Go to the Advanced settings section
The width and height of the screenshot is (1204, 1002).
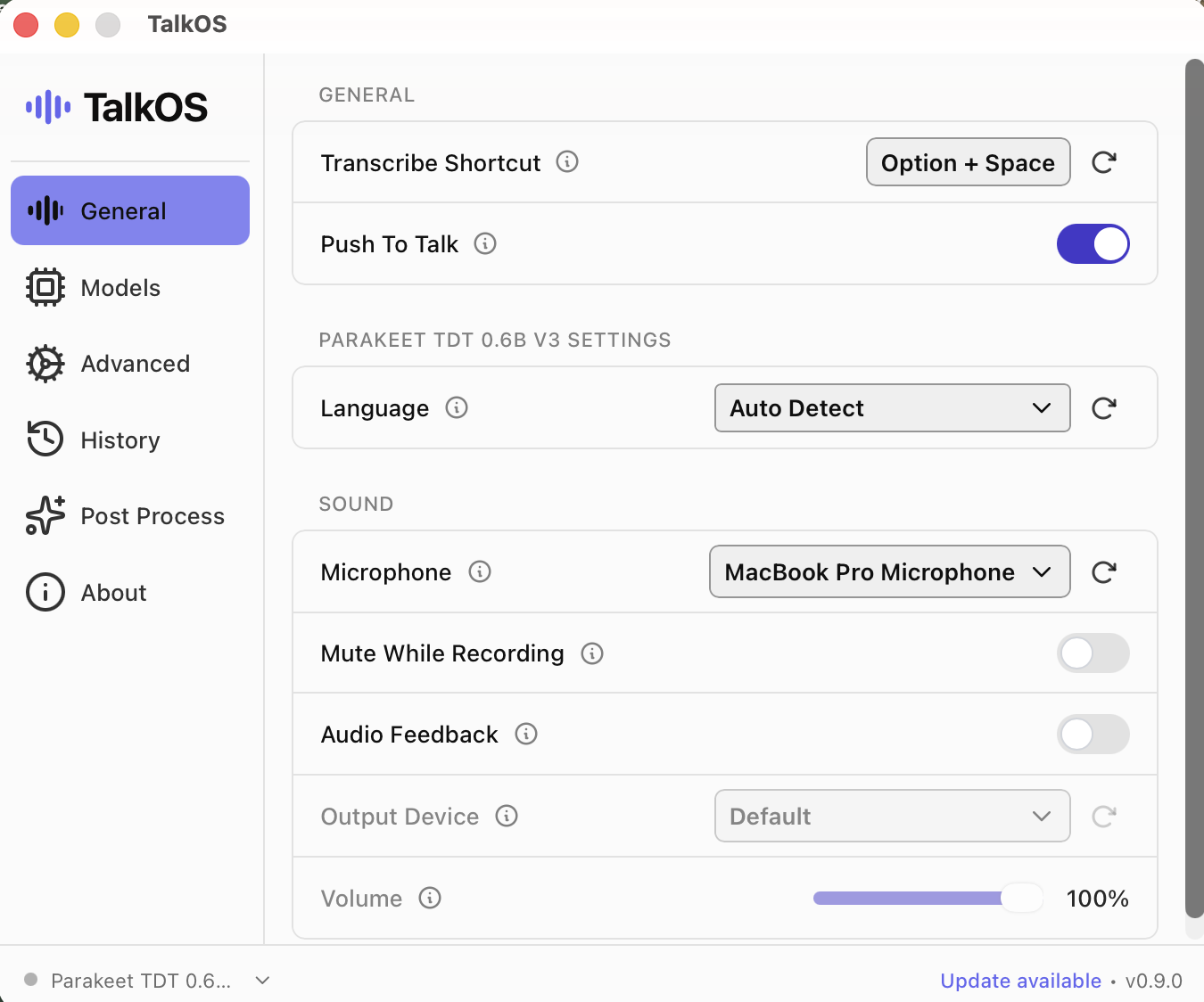pos(130,364)
